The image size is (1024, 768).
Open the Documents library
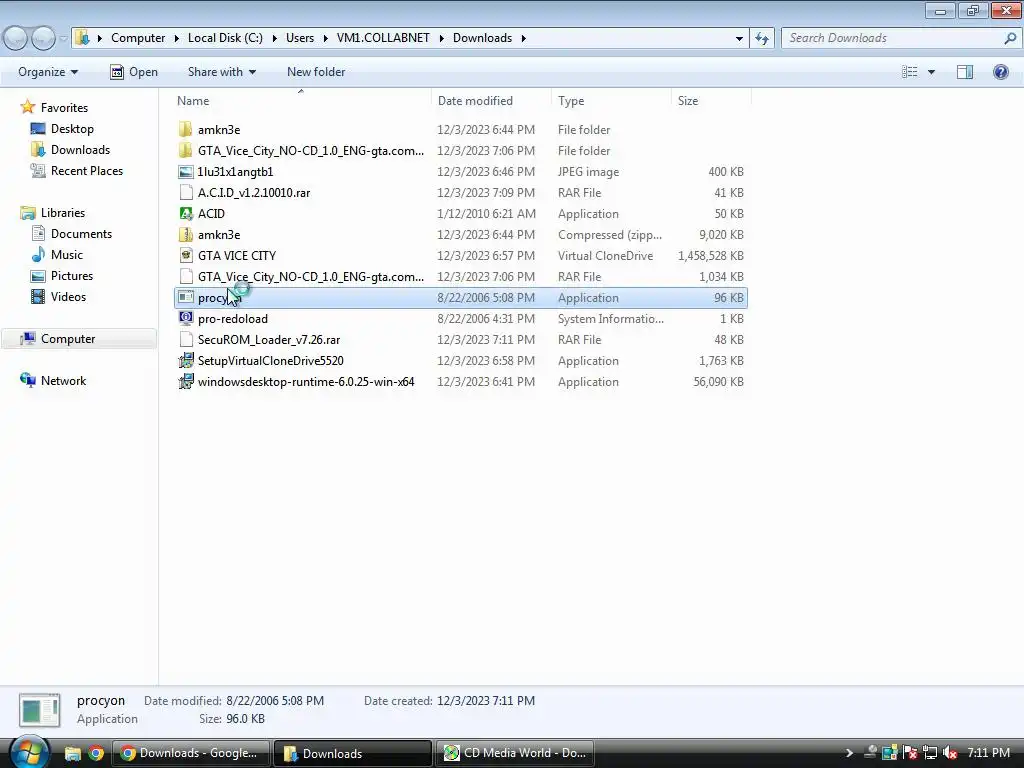pos(72,234)
